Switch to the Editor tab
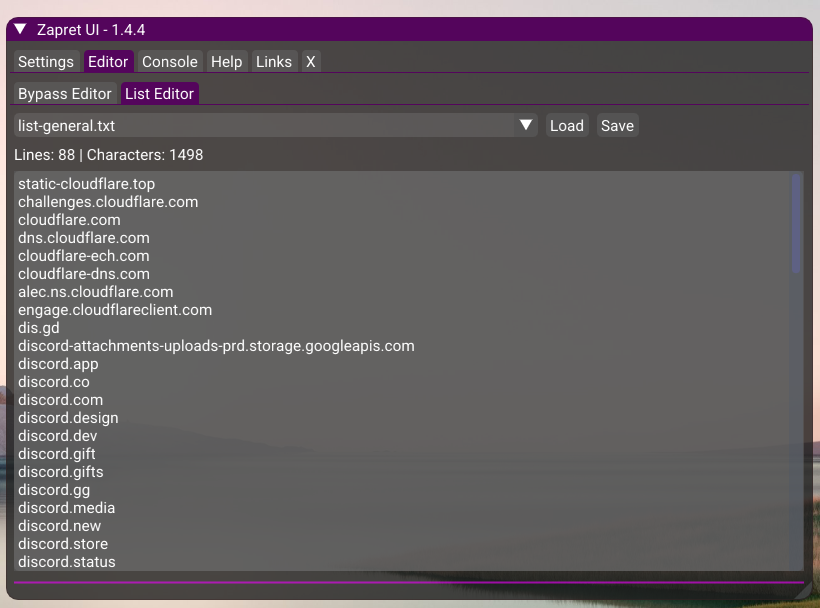This screenshot has height=608, width=820. tap(108, 62)
